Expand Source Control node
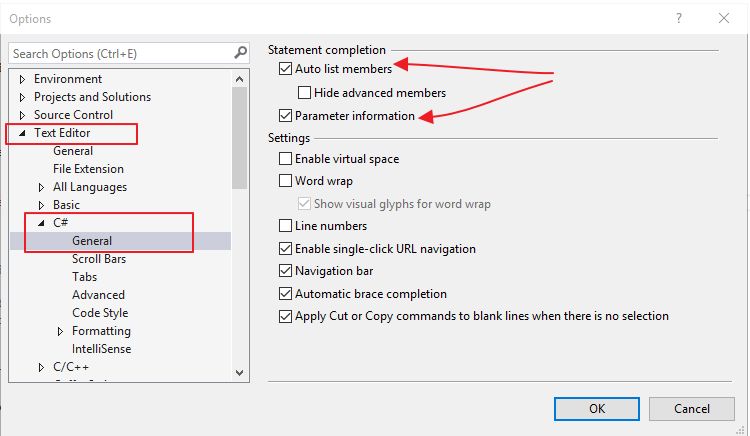This screenshot has height=436, width=750. point(22,115)
